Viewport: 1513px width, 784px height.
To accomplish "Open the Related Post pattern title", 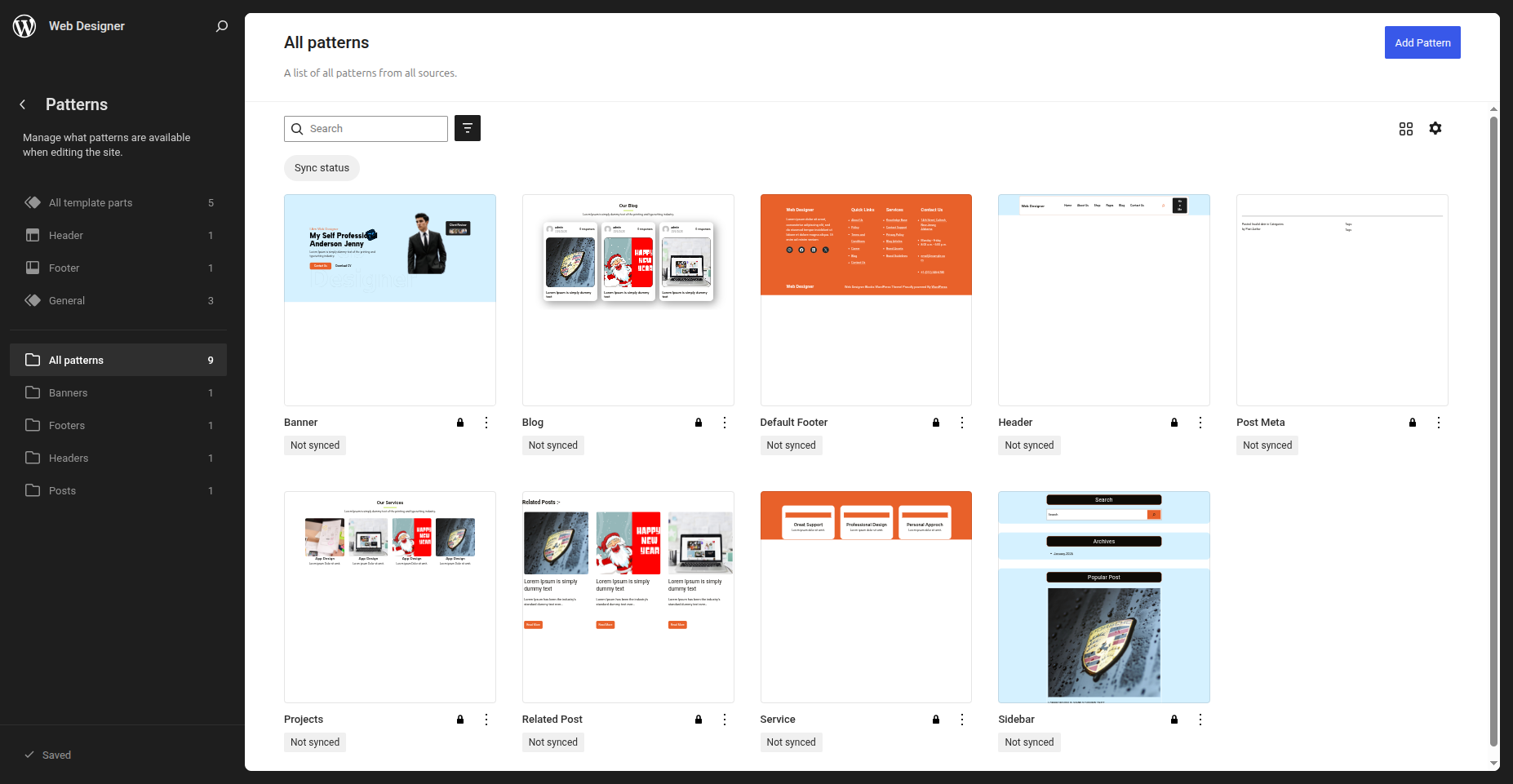I will pyautogui.click(x=552, y=720).
